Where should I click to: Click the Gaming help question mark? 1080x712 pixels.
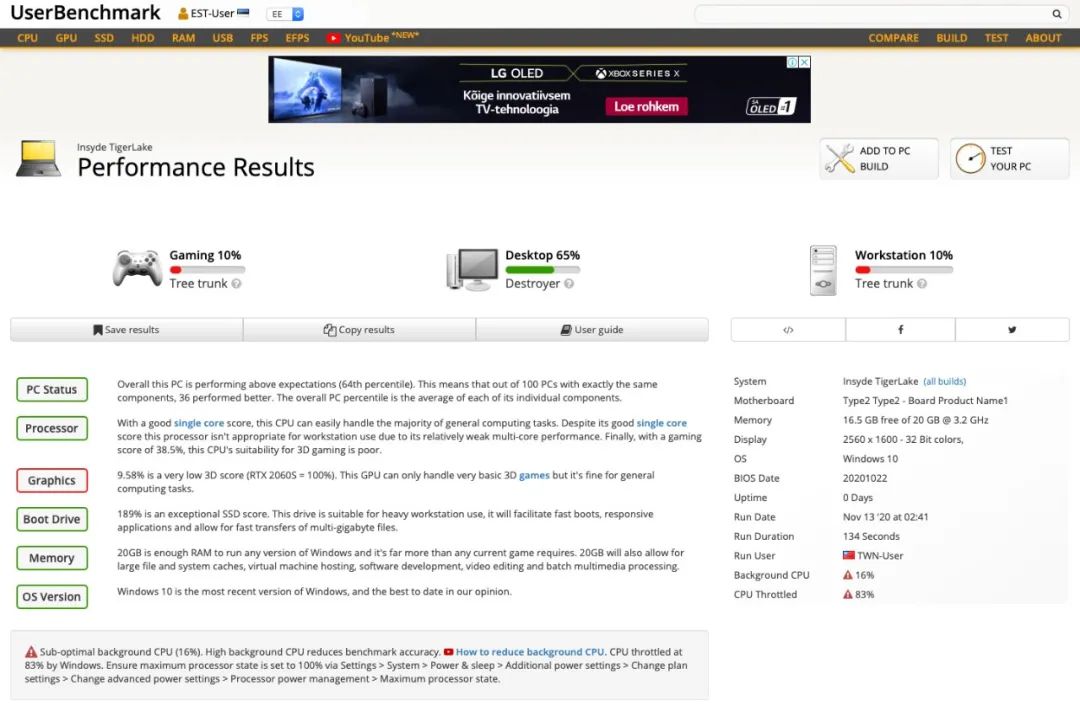237,284
